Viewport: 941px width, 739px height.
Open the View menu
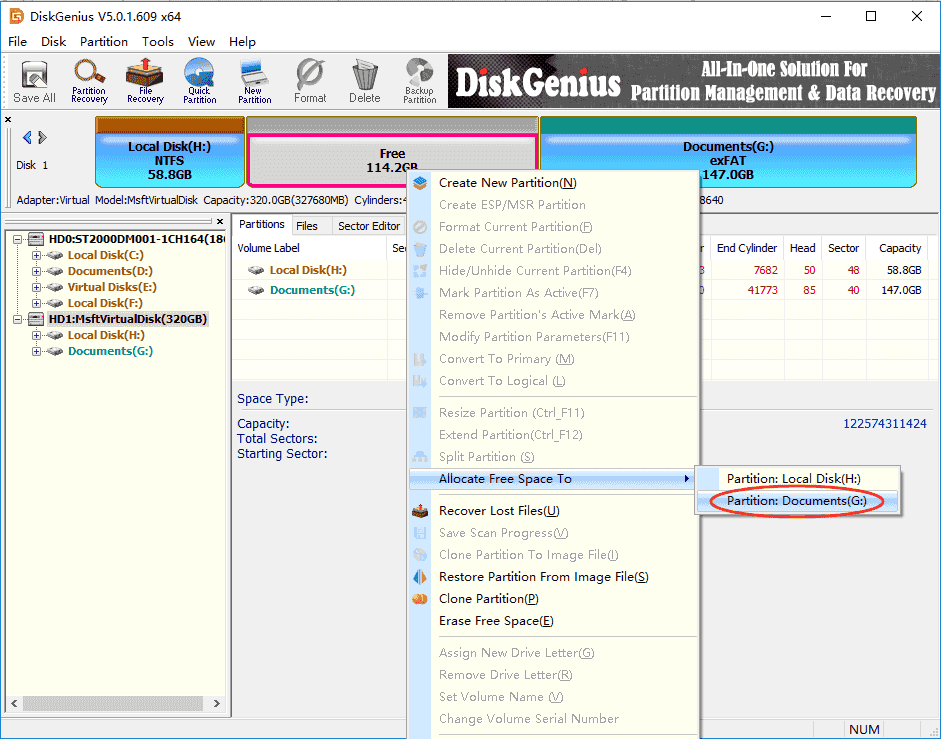(x=201, y=41)
